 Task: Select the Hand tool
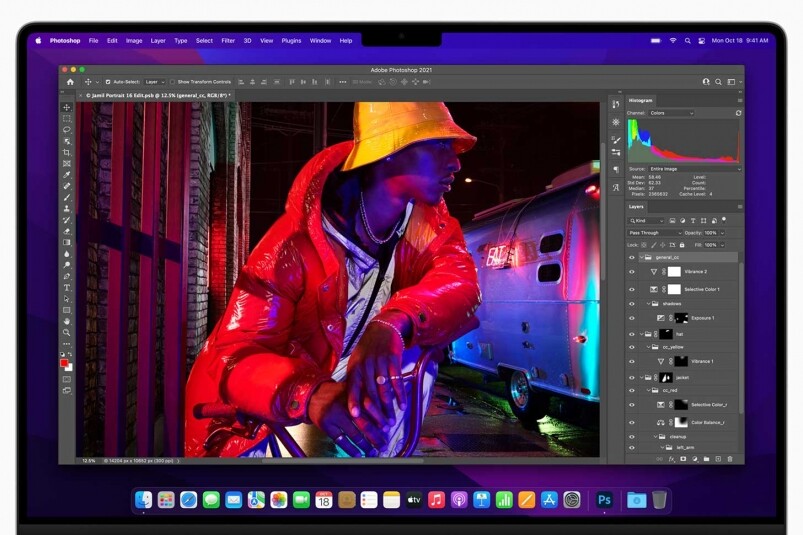(x=67, y=322)
